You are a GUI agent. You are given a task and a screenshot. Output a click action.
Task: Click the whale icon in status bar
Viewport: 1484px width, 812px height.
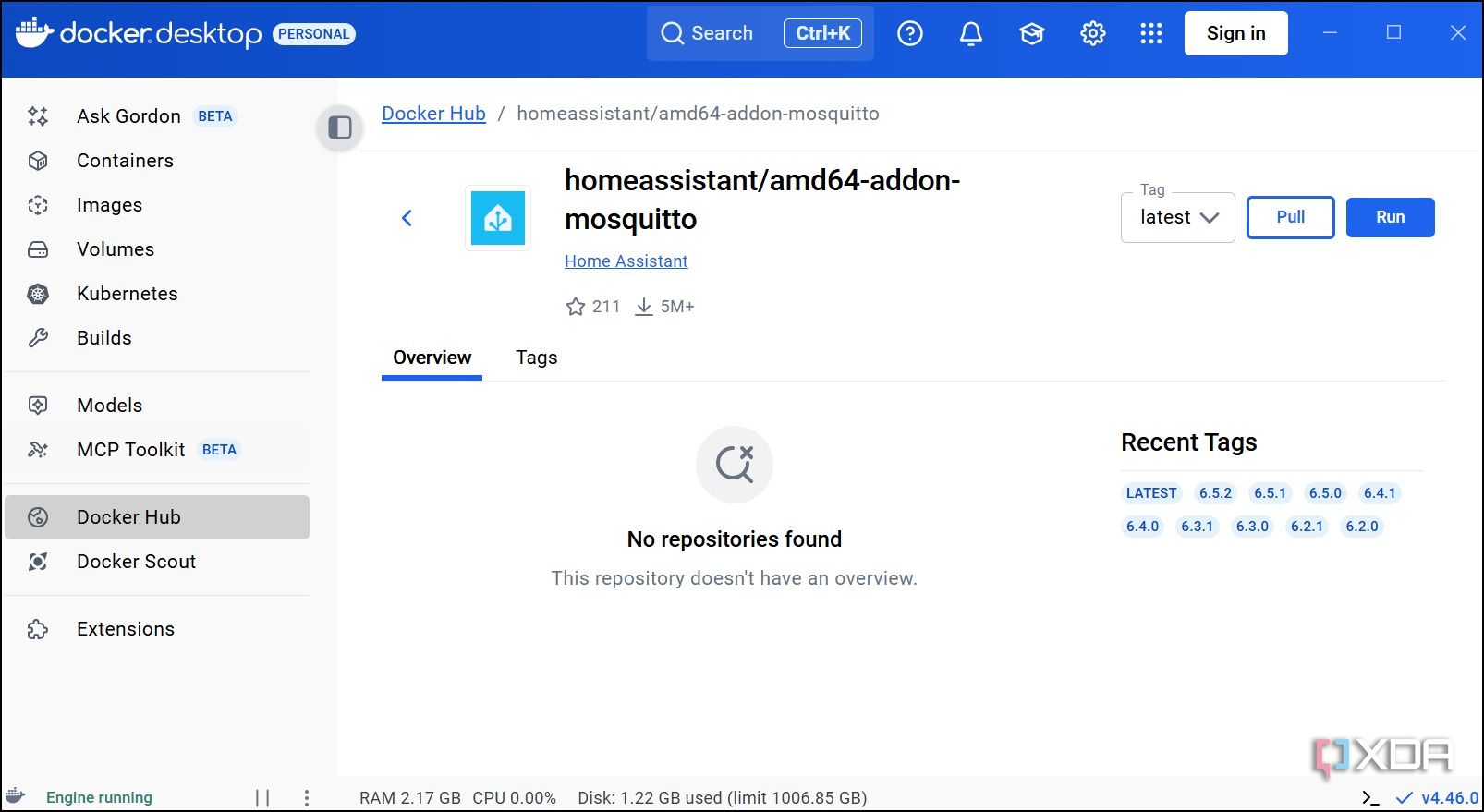click(16, 795)
